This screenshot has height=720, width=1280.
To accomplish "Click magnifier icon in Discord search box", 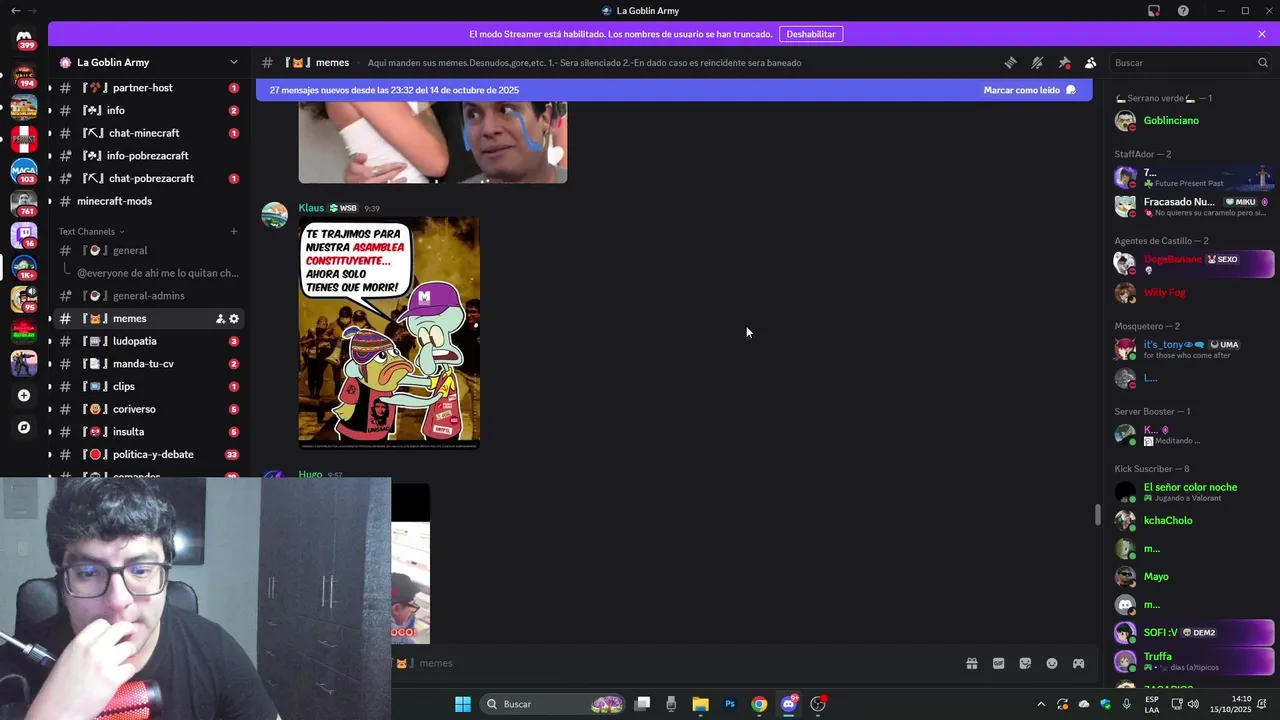I will 1263,62.
